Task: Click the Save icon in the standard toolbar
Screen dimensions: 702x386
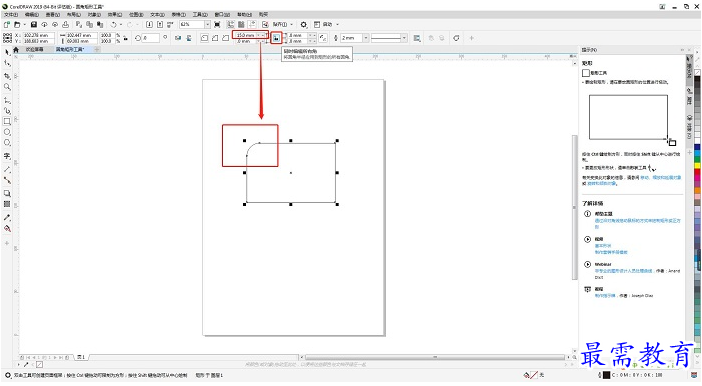Action: click(34, 25)
